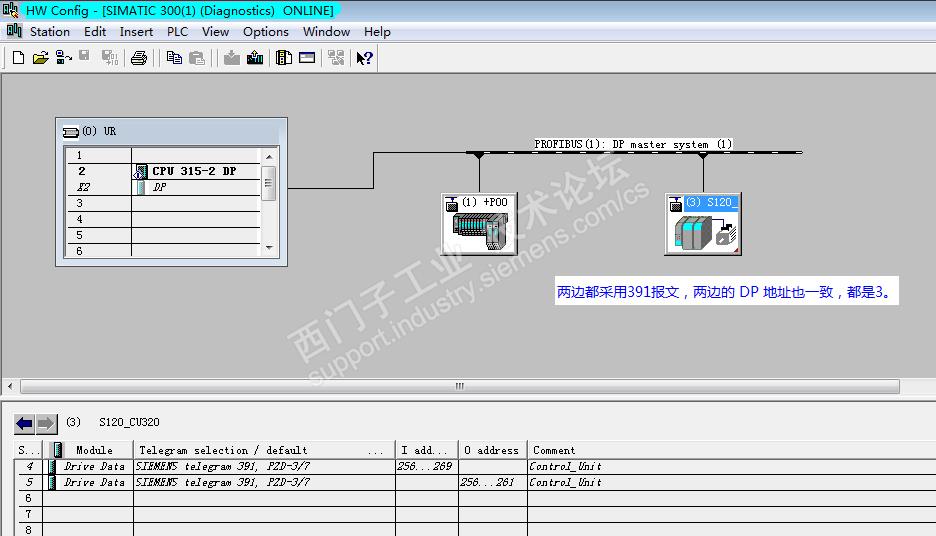The width and height of the screenshot is (936, 536).
Task: Click the horizontal scrollbar thumb
Action: (x=460, y=386)
